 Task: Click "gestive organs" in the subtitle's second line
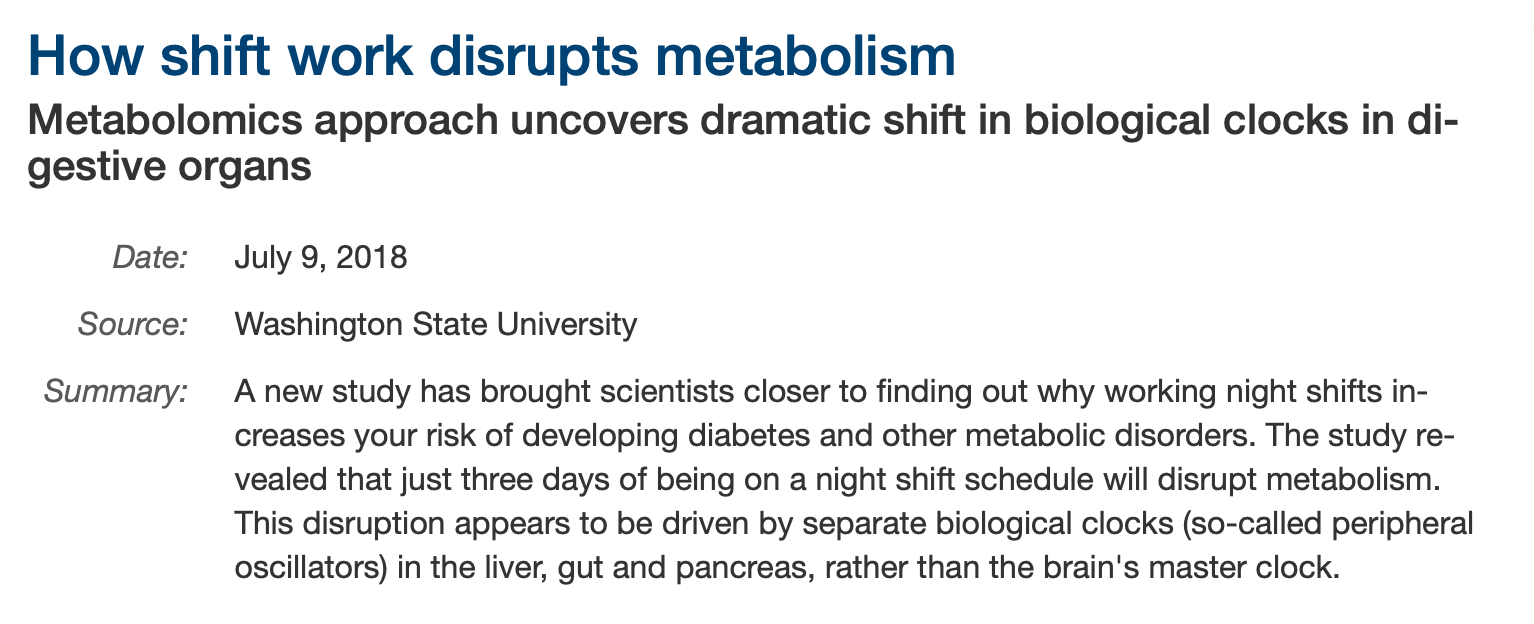[170, 166]
